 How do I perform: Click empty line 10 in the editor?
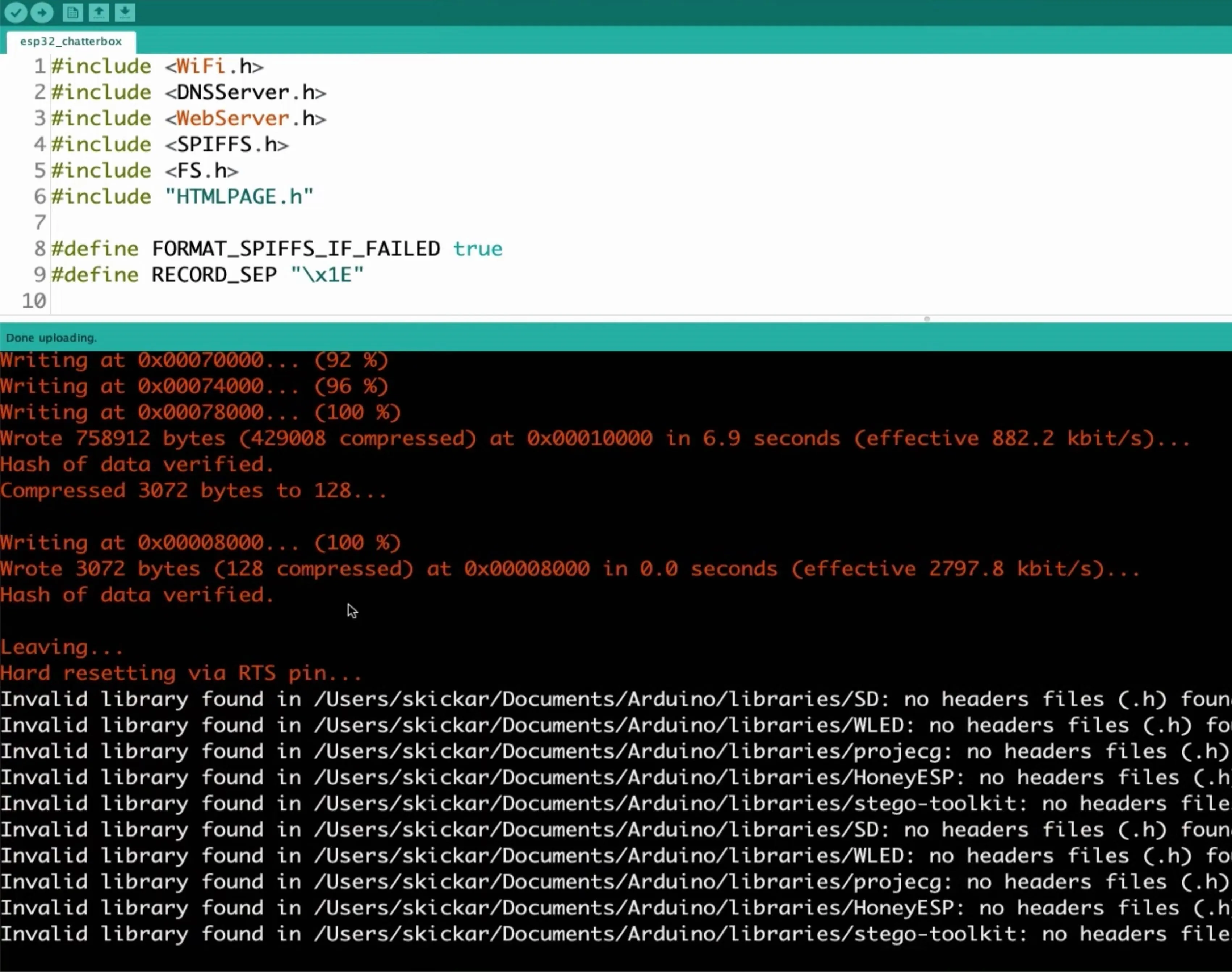641,300
